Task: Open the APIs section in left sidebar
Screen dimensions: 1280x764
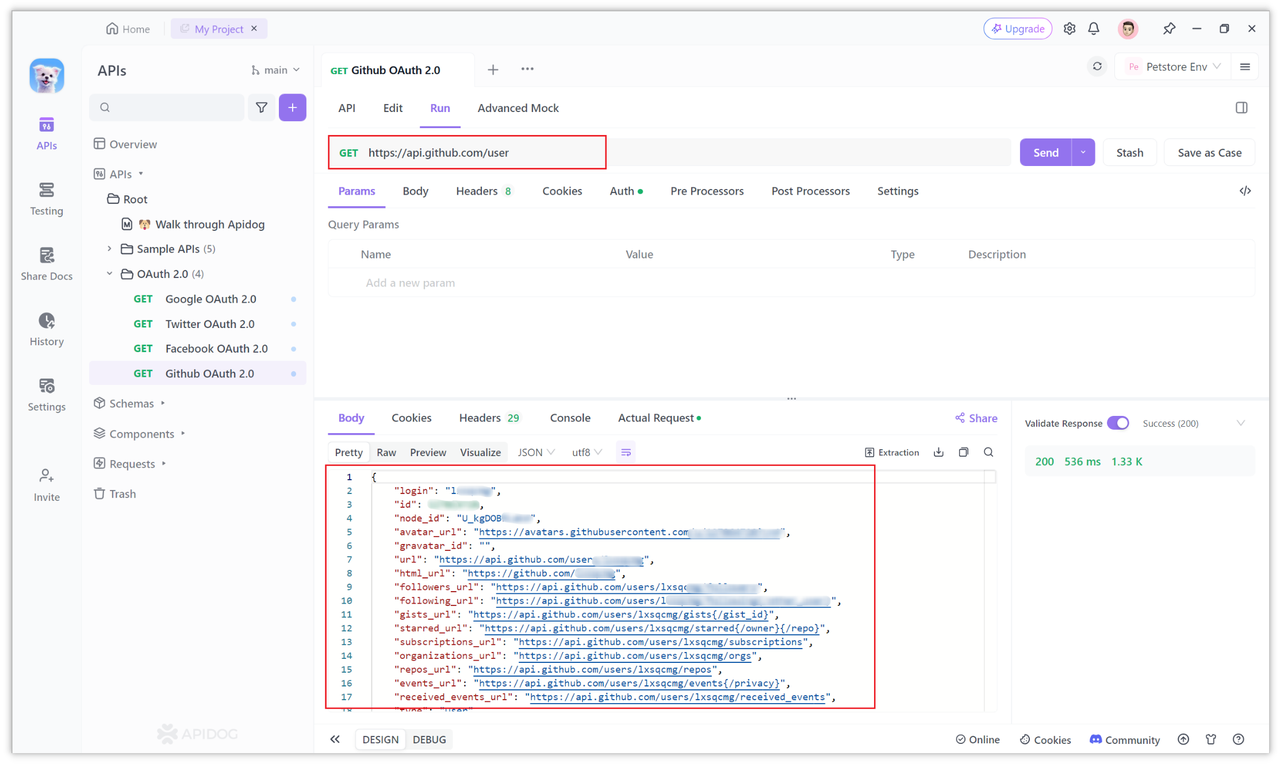Action: click(x=46, y=133)
